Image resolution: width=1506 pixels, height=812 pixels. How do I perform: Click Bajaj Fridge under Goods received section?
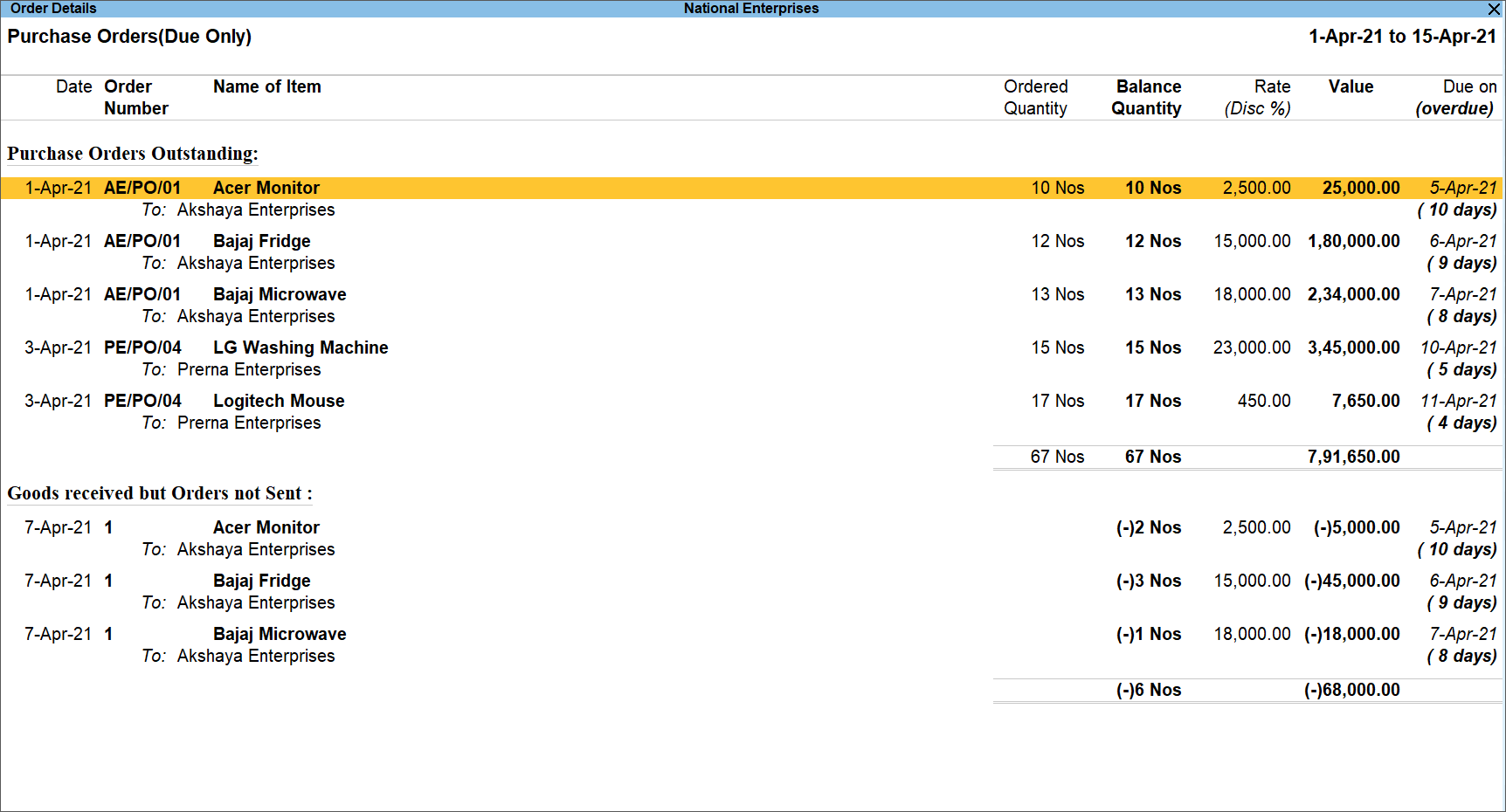pos(262,581)
